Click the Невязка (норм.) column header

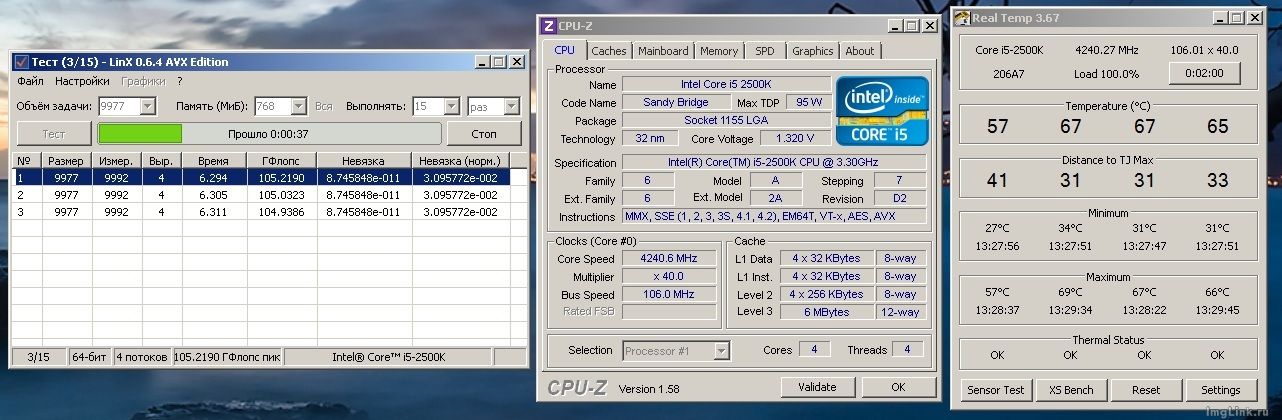point(460,161)
